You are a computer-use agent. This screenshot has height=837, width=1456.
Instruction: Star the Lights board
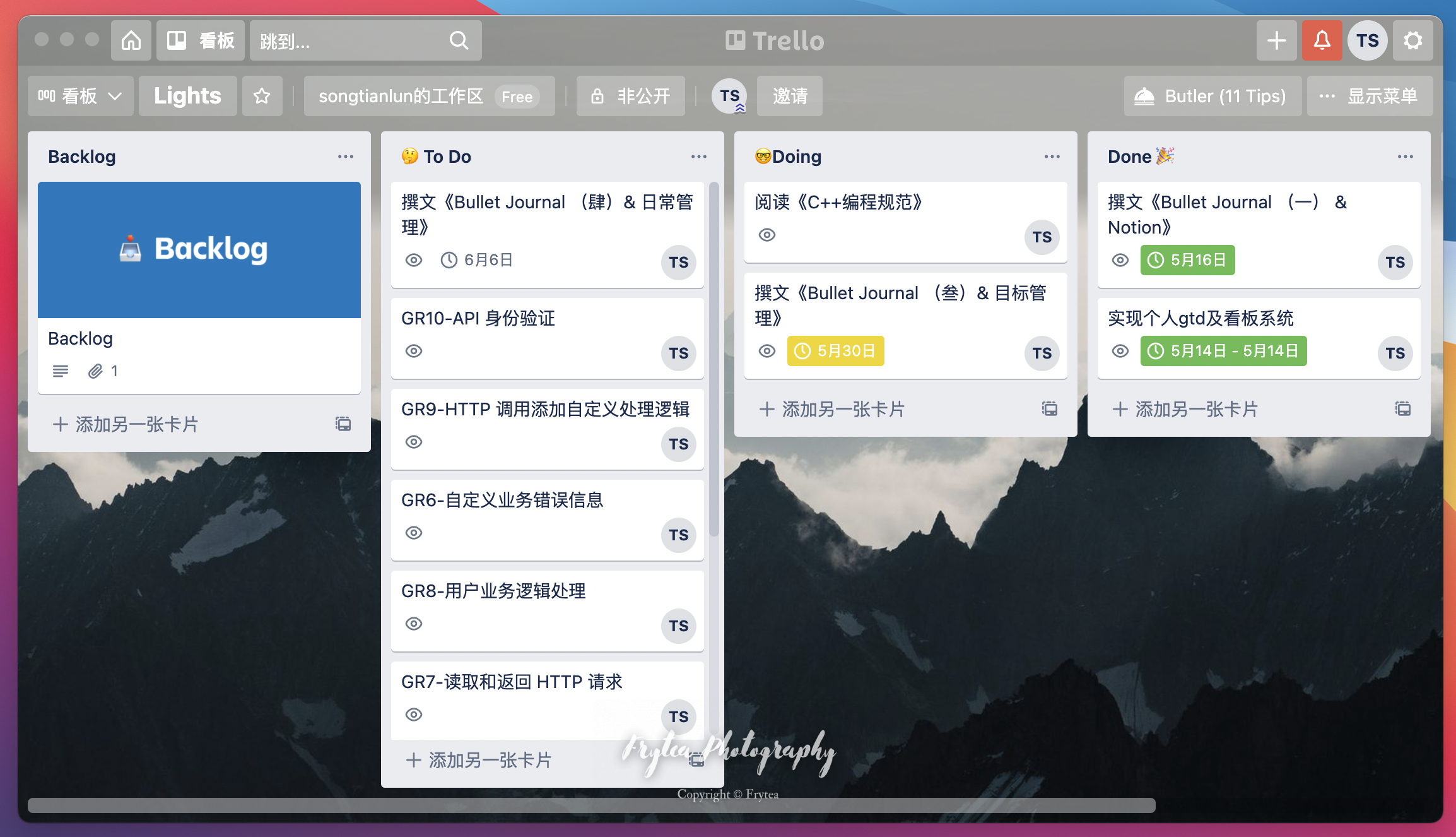pyautogui.click(x=262, y=96)
